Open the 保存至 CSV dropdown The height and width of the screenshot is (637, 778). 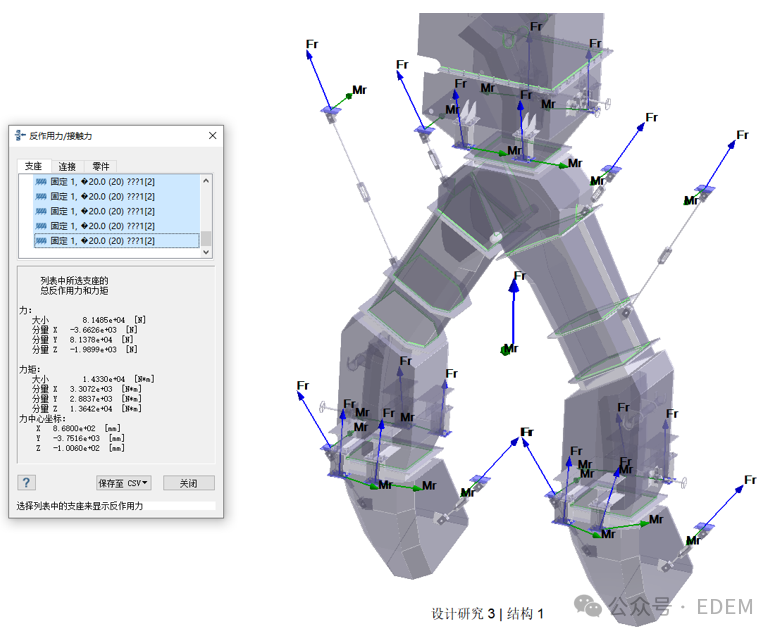[x=124, y=483]
